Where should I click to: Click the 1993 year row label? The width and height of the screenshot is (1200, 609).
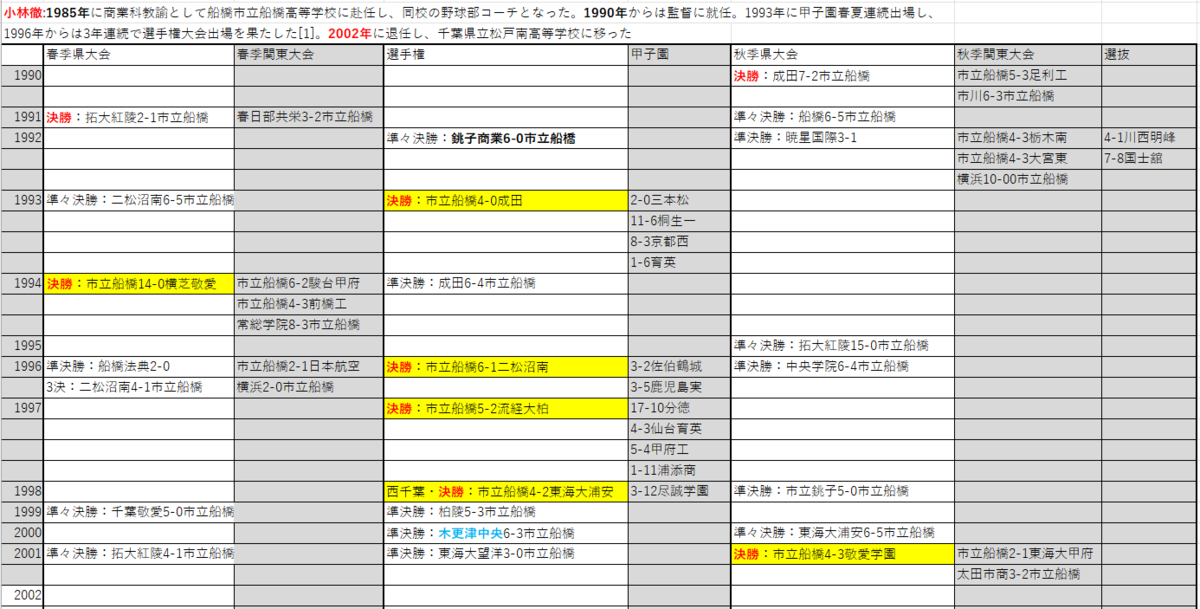[22, 201]
